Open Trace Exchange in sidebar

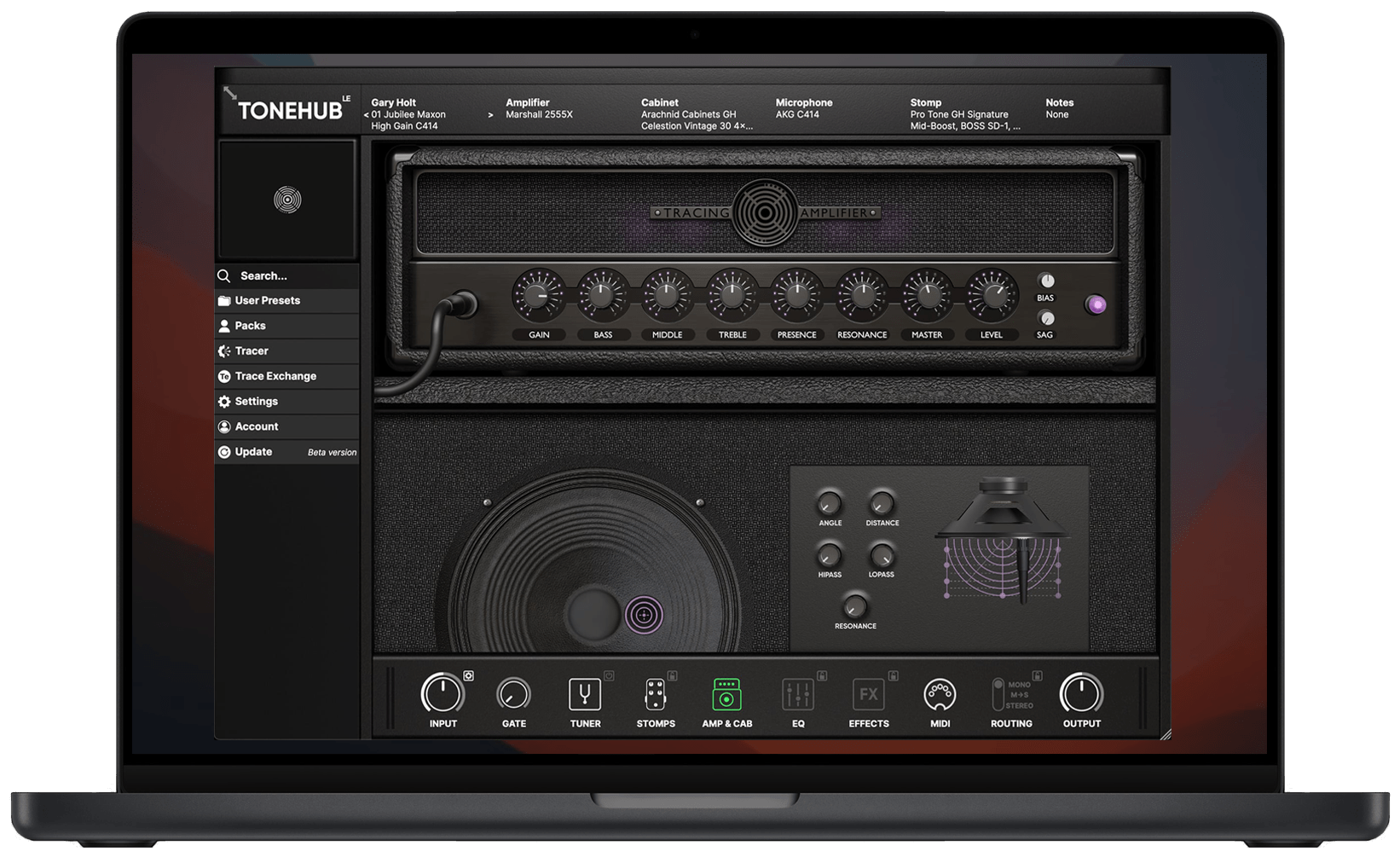[287, 376]
